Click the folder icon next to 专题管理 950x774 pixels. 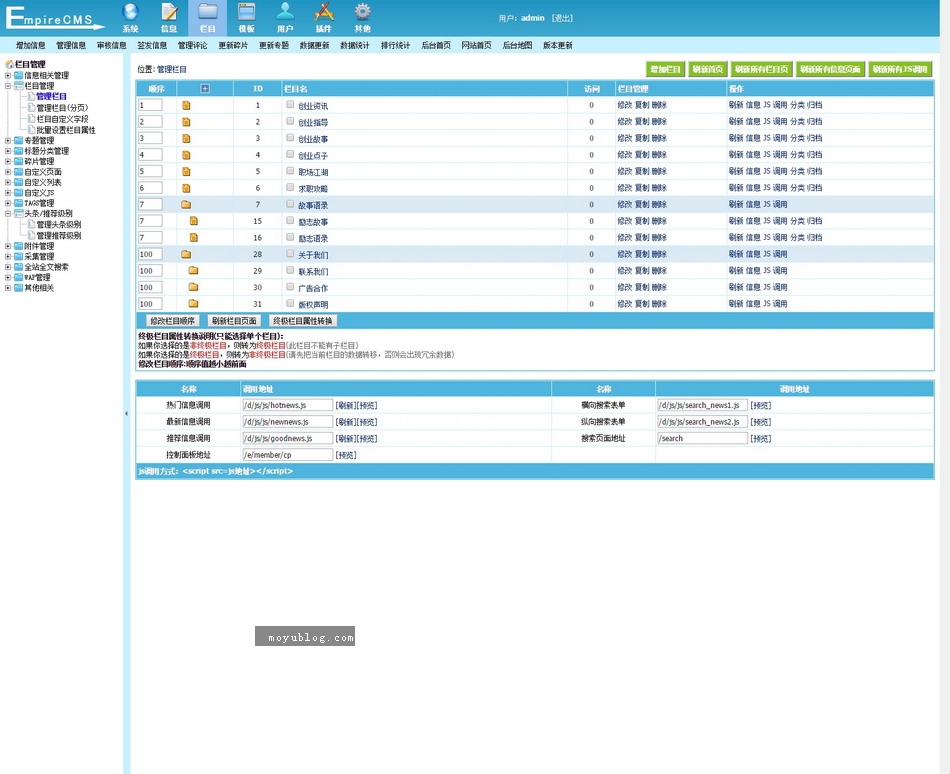point(19,141)
